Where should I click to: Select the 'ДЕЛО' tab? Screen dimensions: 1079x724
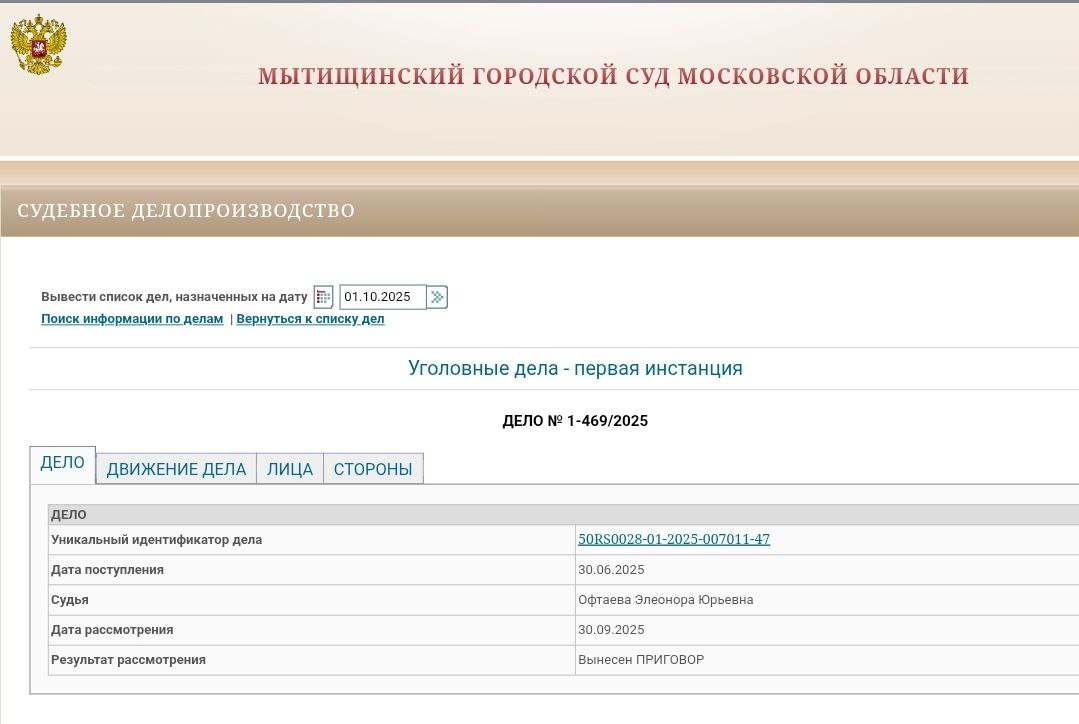coord(62,463)
